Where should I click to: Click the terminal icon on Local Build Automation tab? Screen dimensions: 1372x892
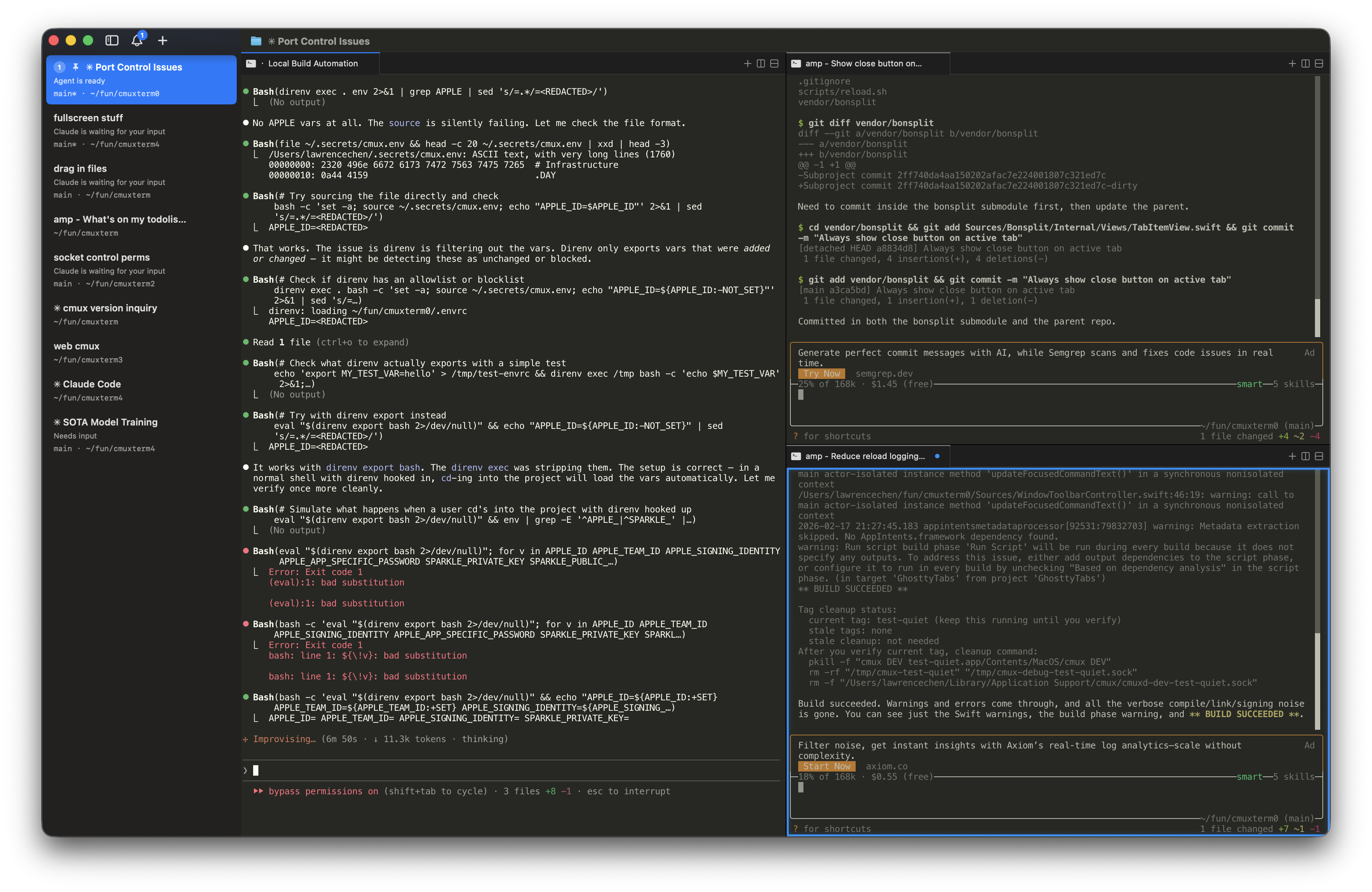pyautogui.click(x=251, y=63)
